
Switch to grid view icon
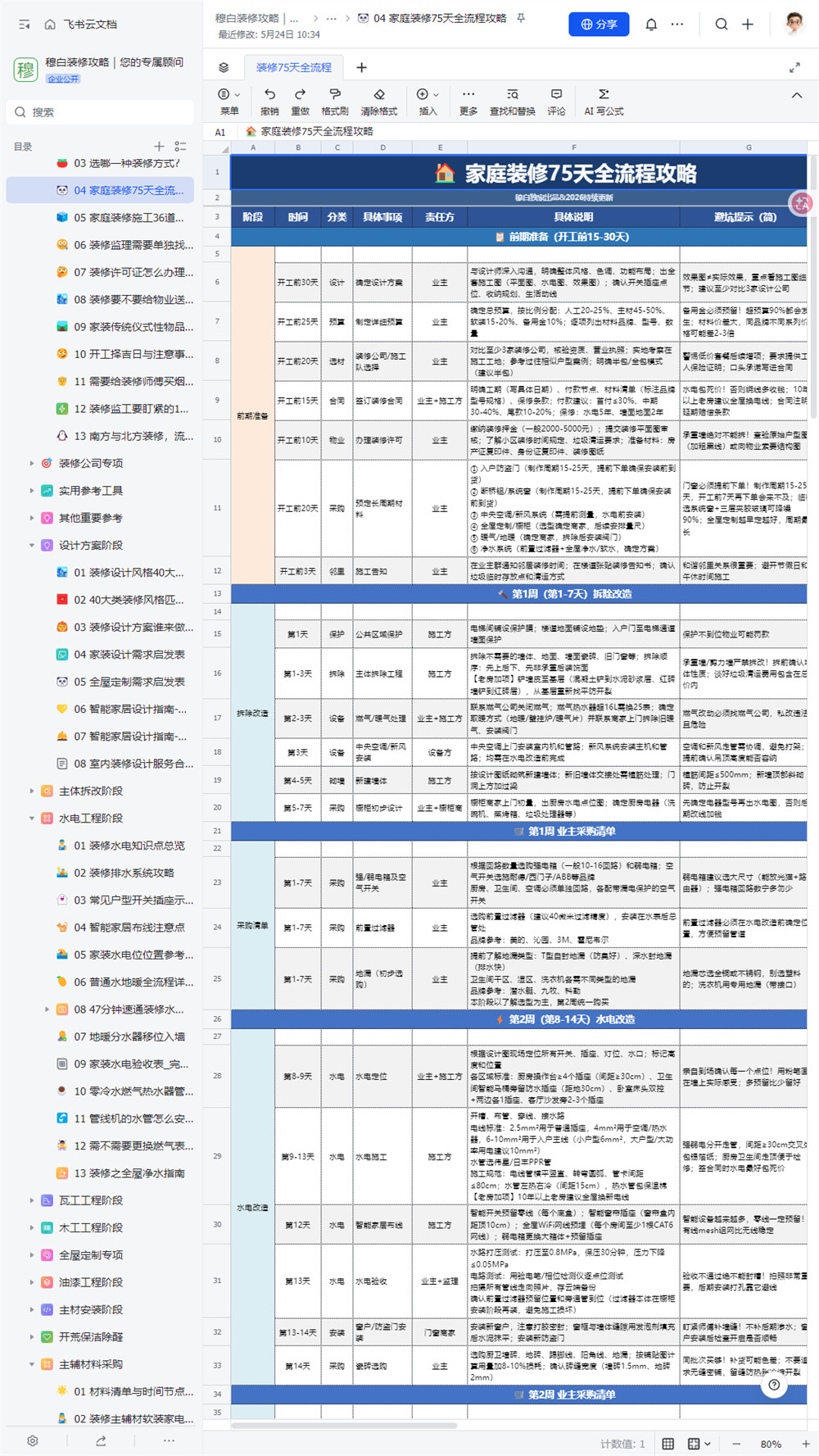(668, 1444)
